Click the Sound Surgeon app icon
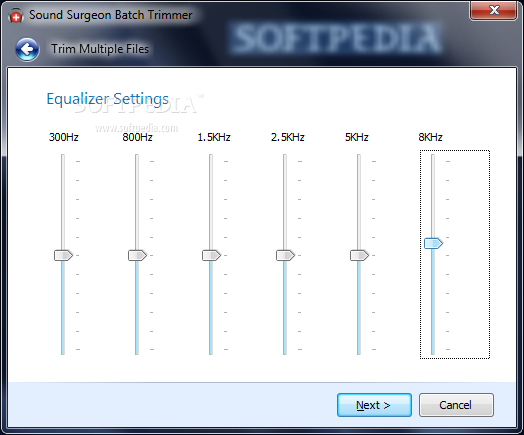This screenshot has height=435, width=524. 16,15
